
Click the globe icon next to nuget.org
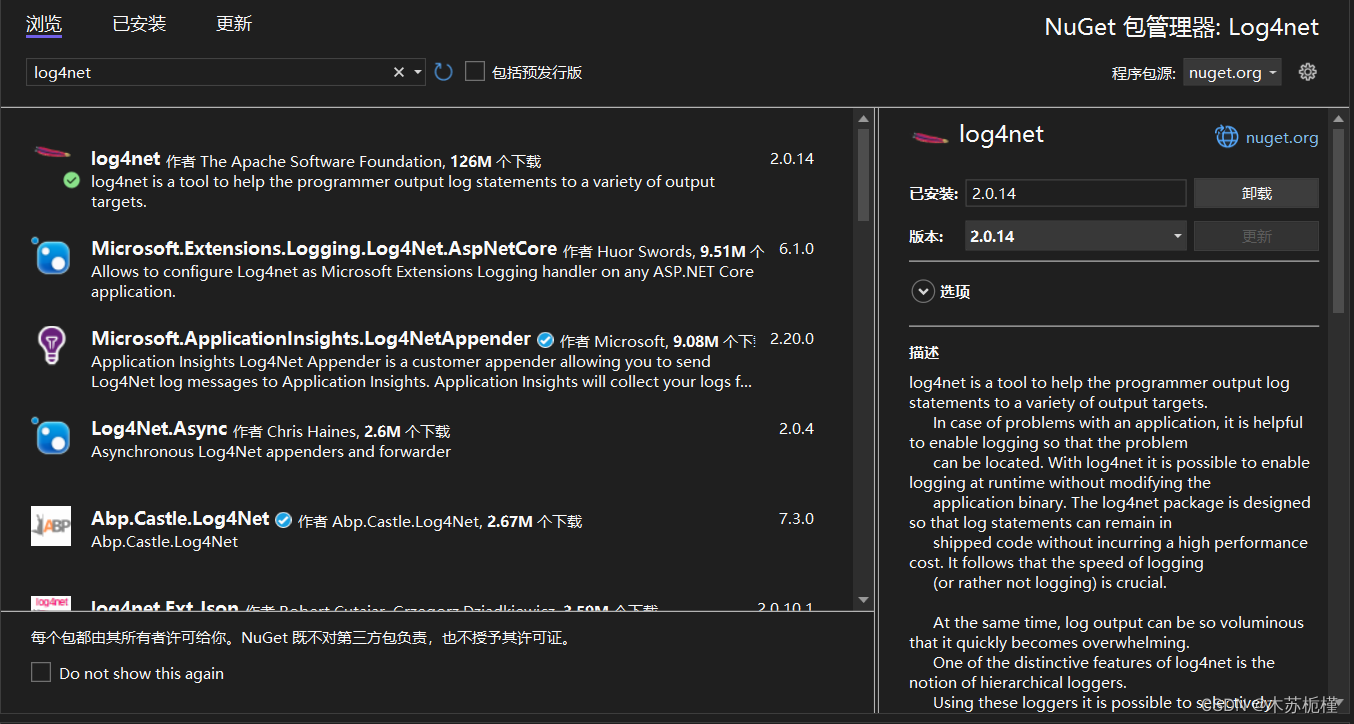click(x=1226, y=137)
